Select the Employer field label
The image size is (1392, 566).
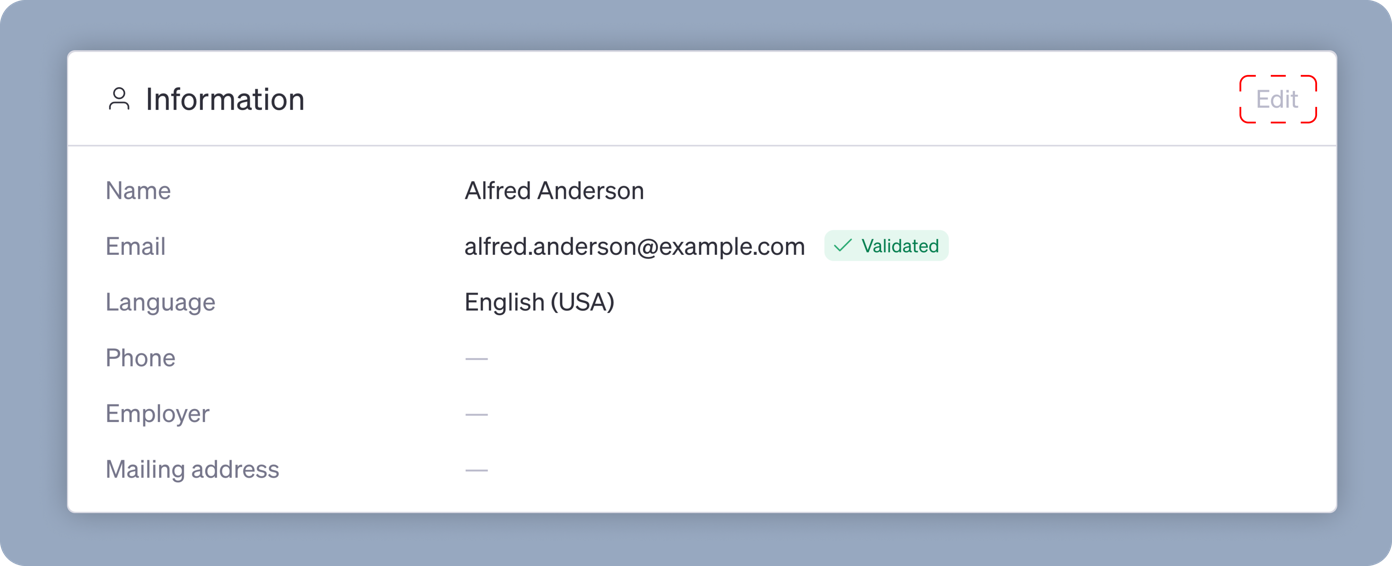[157, 414]
